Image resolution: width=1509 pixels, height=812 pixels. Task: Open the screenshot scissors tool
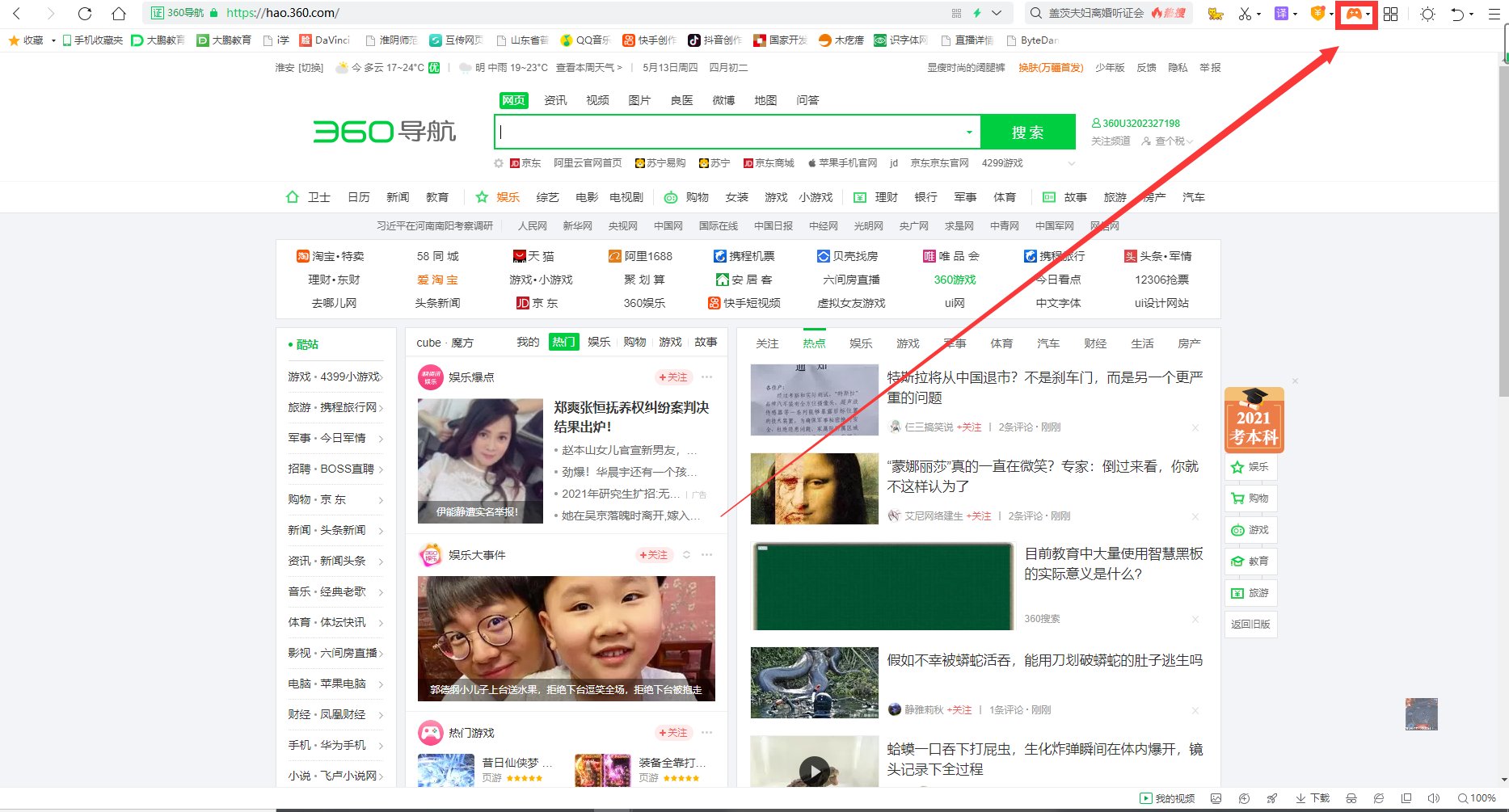coord(1245,14)
